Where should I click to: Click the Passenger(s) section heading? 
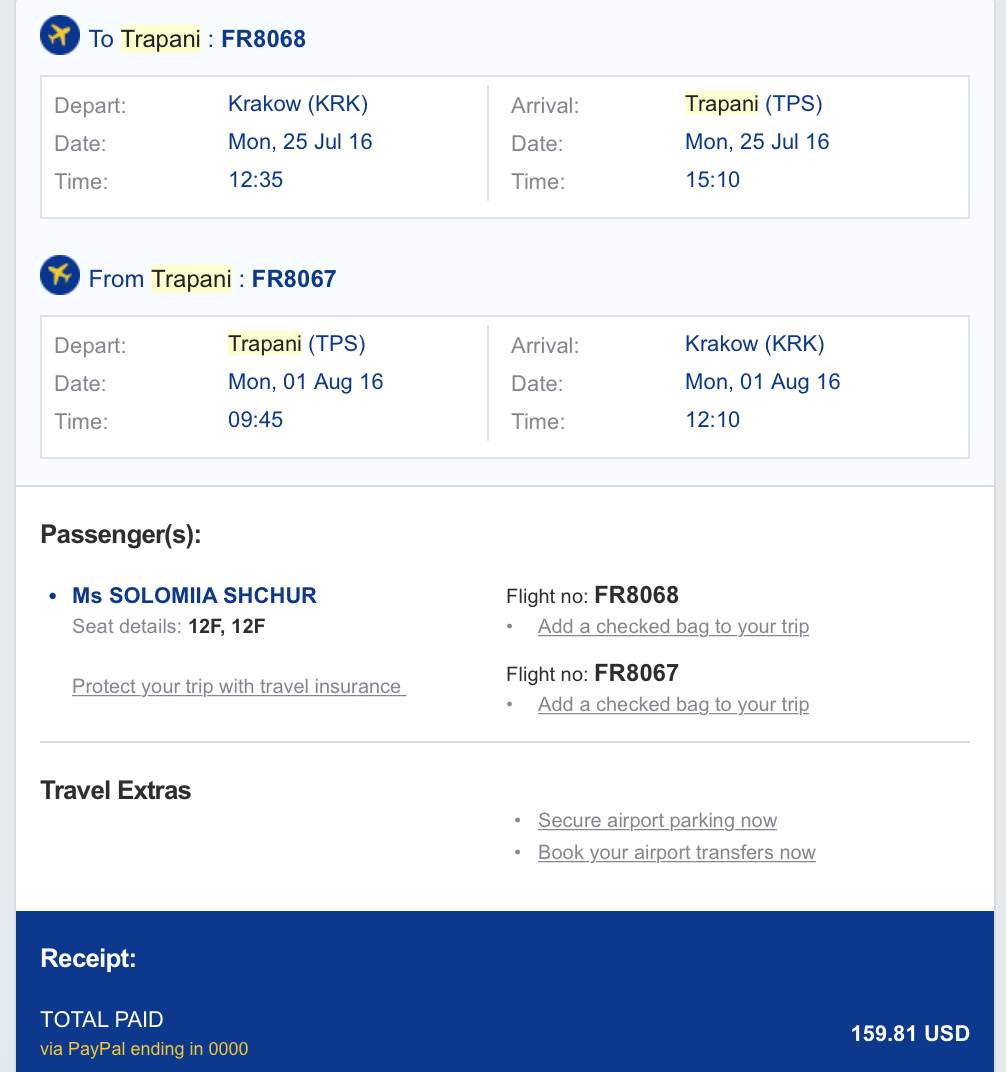coord(120,535)
